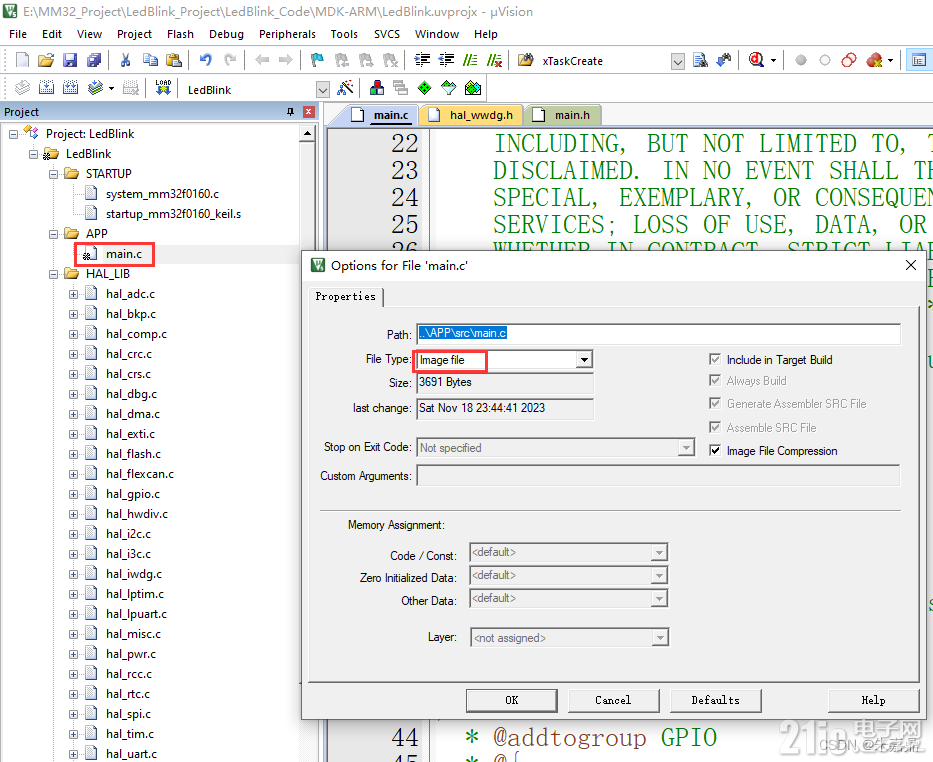Image resolution: width=933 pixels, height=762 pixels.
Task: Open the Code / Const memory dropdown
Action: point(659,553)
